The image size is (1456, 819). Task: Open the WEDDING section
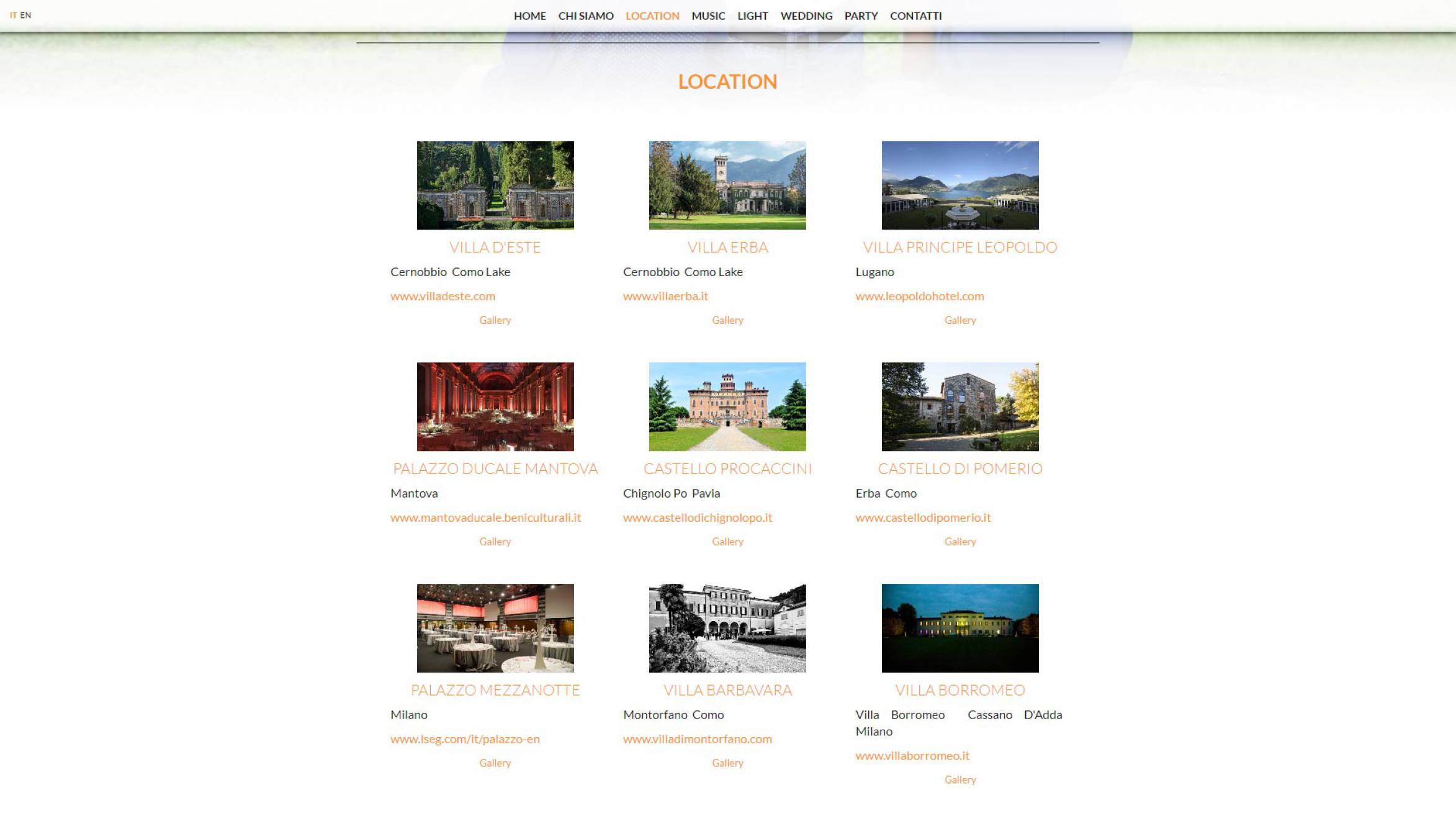tap(806, 16)
